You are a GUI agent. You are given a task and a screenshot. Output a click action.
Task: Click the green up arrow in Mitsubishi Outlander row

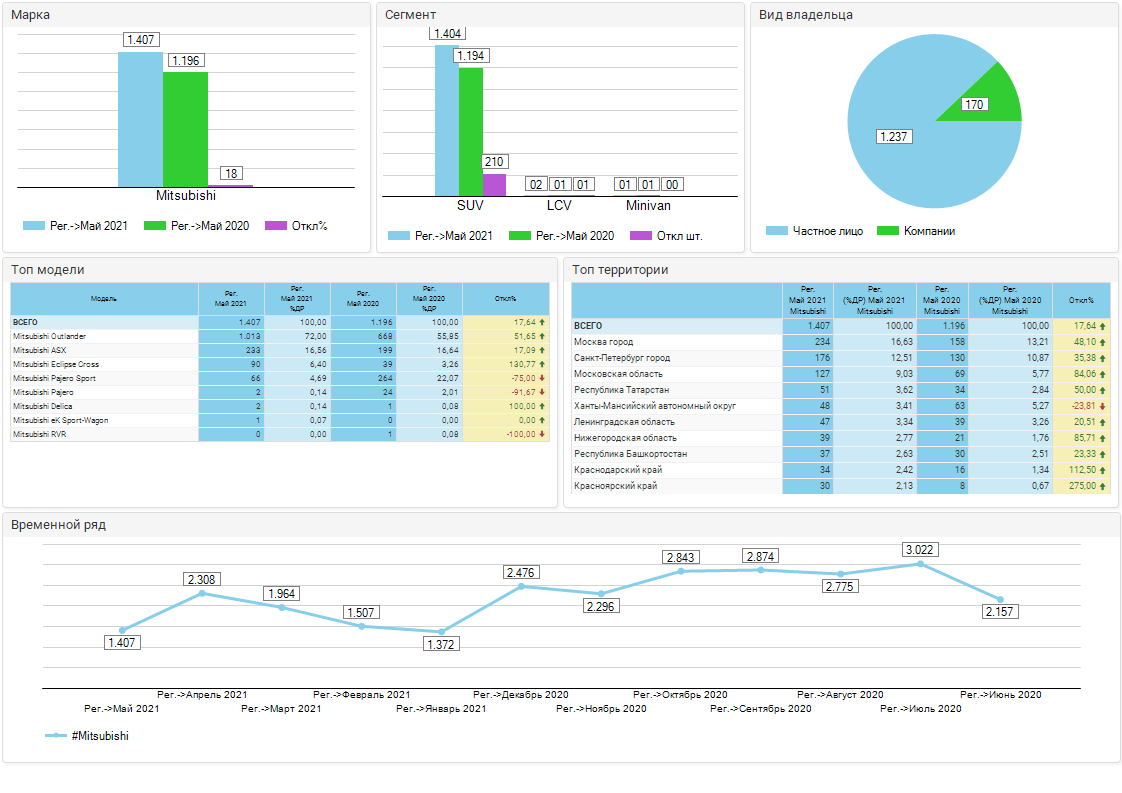[x=543, y=337]
